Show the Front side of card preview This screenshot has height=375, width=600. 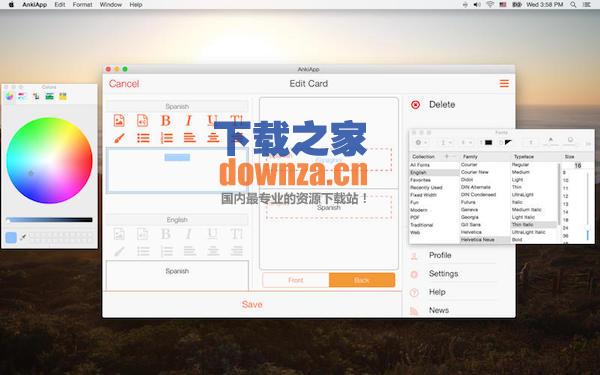coord(296,280)
